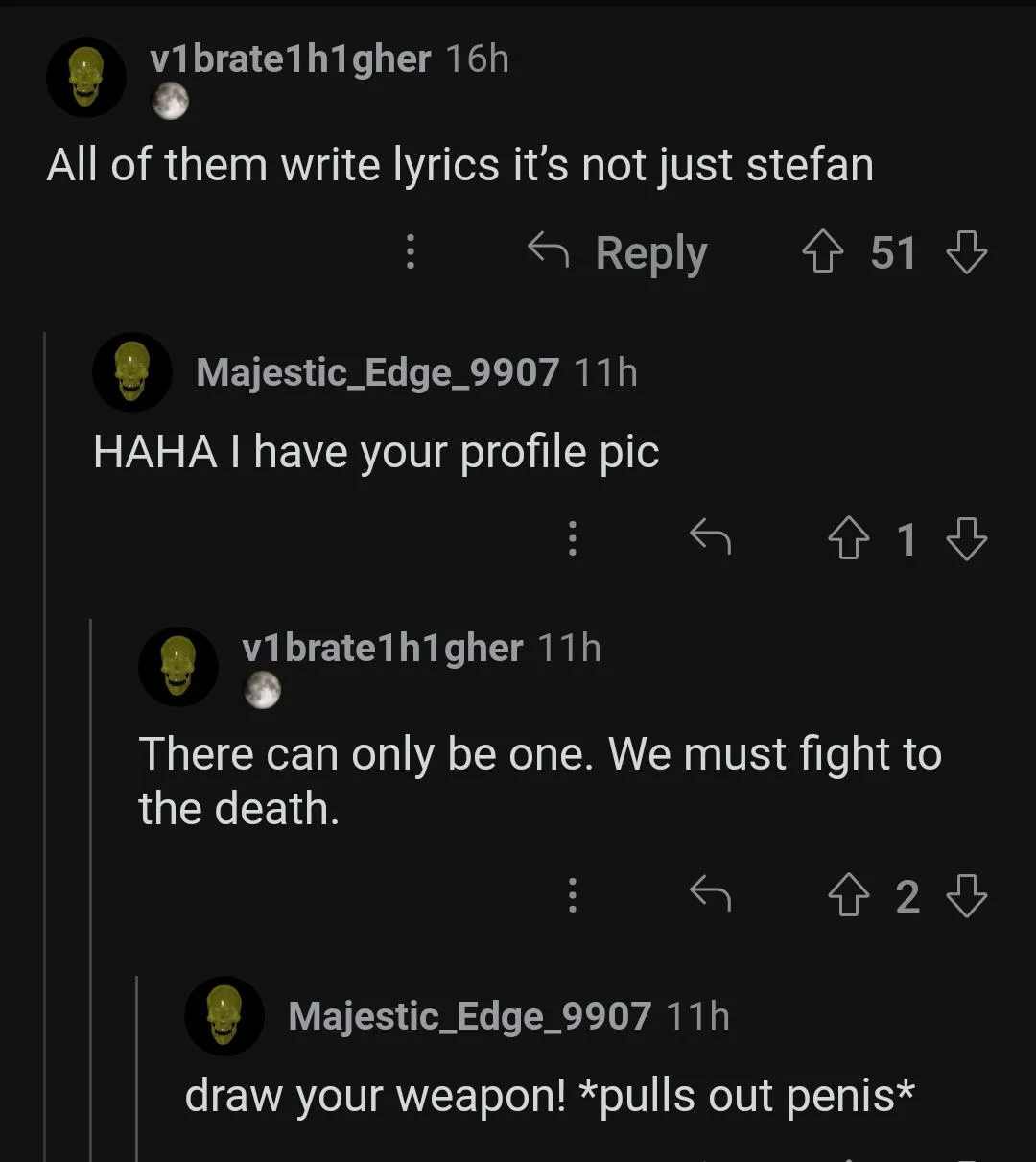Viewport: 1036px width, 1162px height.
Task: Tap v1brate1h1gher username on the 11h reply
Action: pos(382,649)
